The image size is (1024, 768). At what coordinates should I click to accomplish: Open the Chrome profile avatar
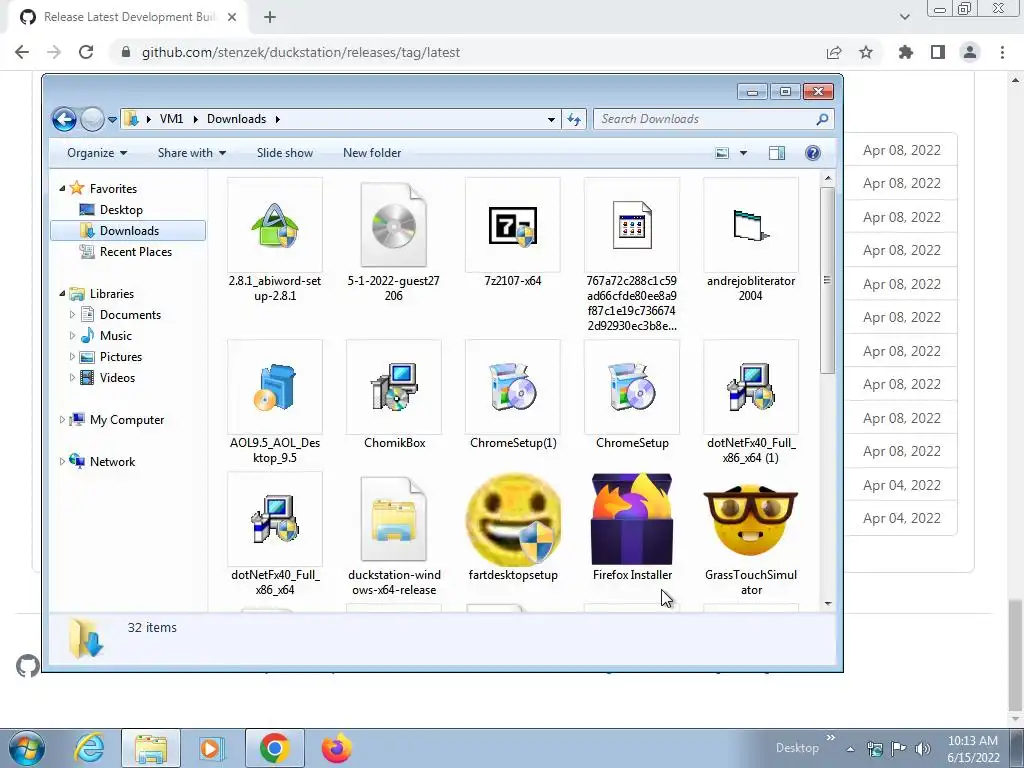pos(970,52)
